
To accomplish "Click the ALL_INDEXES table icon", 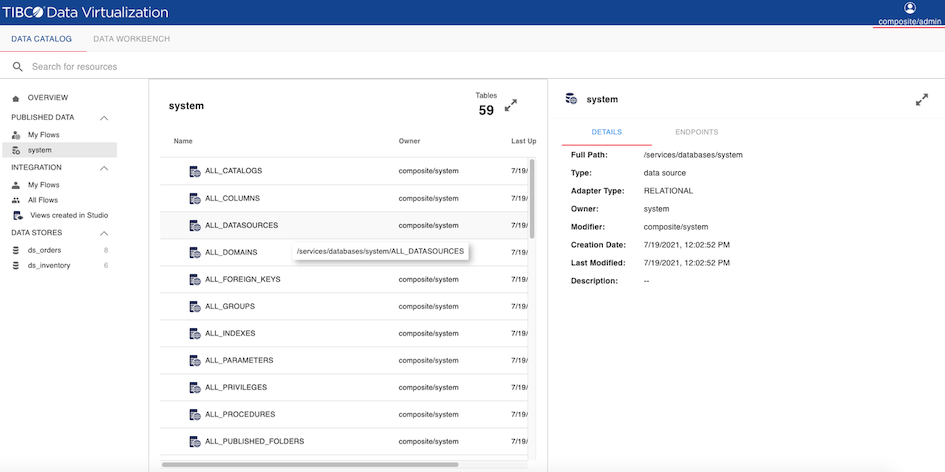I will (195, 333).
